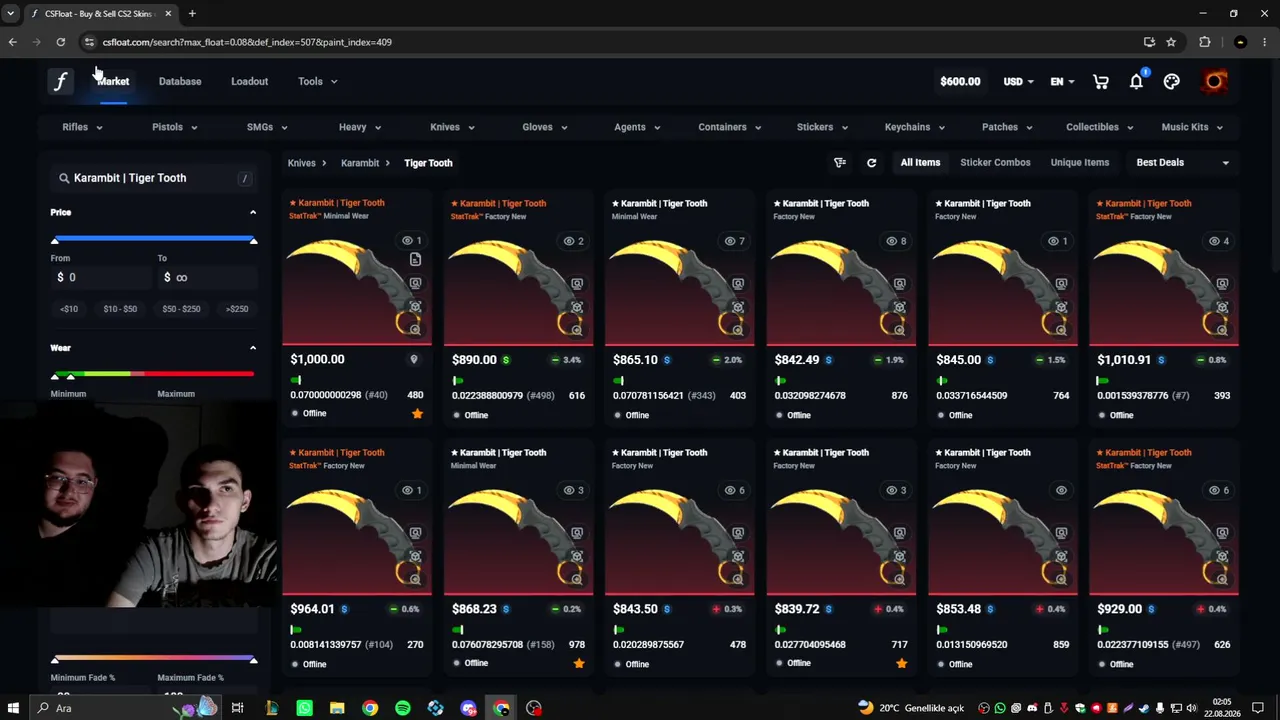Toggle the favorite star on $1,000.00 listing
The image size is (1280, 720).
(x=417, y=414)
